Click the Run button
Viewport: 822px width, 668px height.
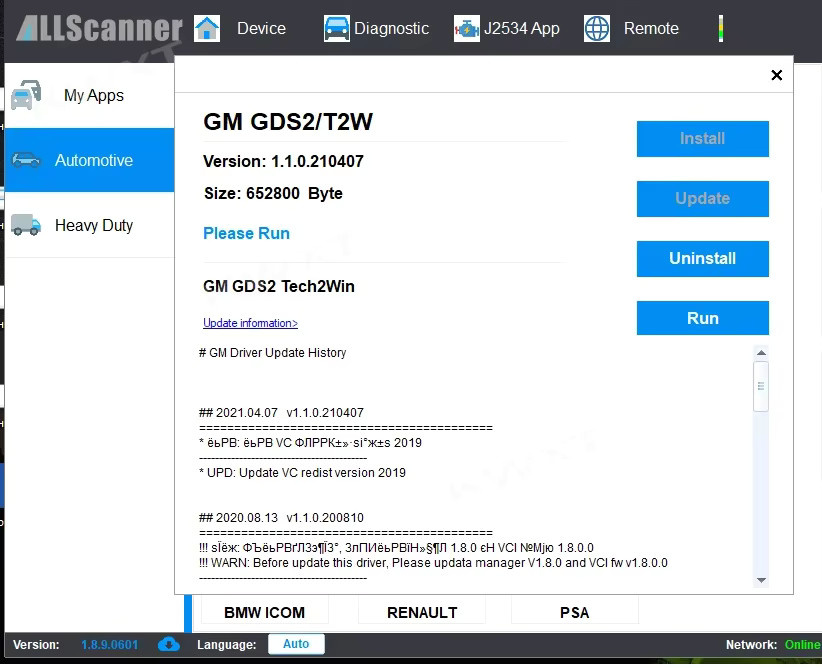702,318
